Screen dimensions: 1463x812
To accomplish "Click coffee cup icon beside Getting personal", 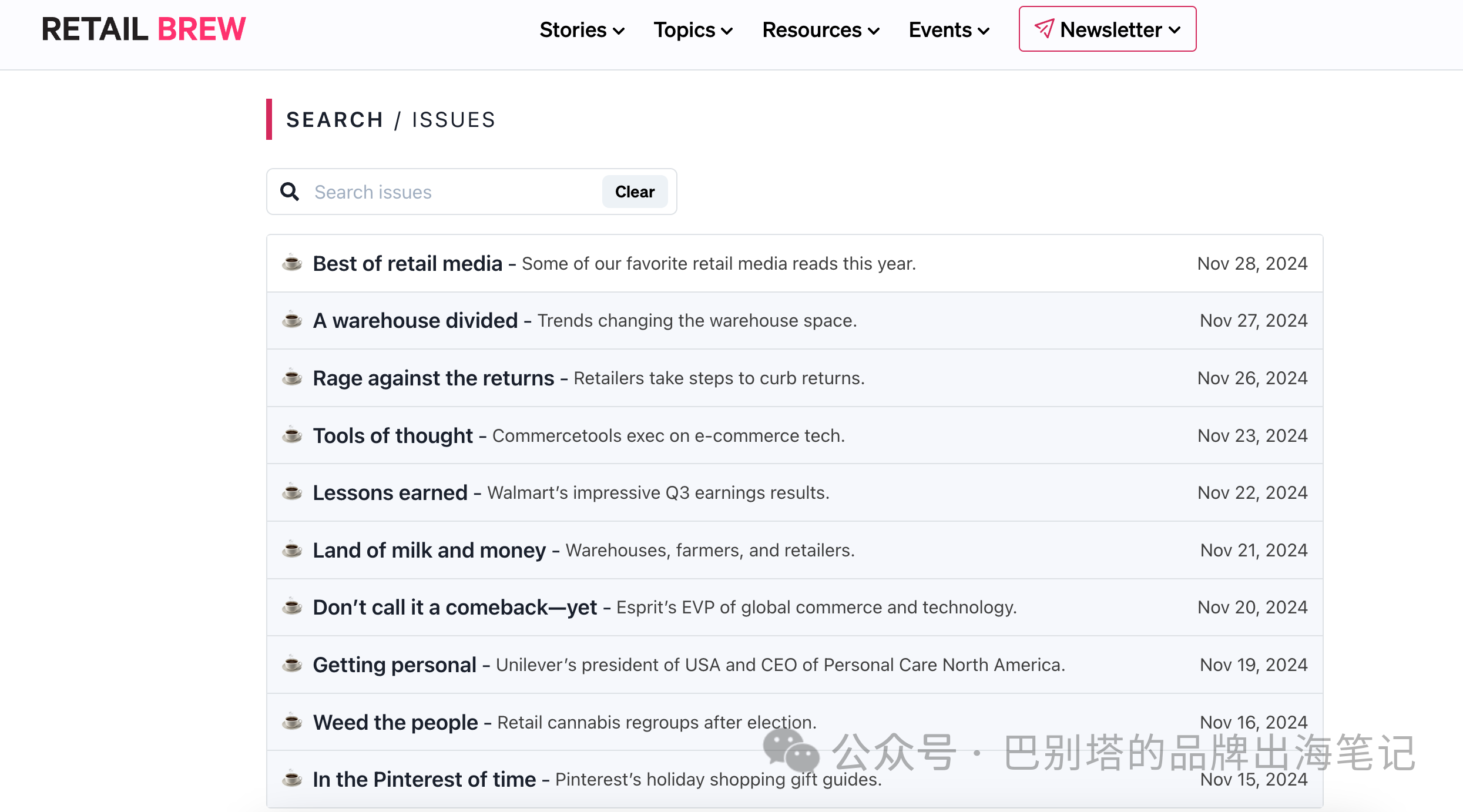I will point(292,664).
